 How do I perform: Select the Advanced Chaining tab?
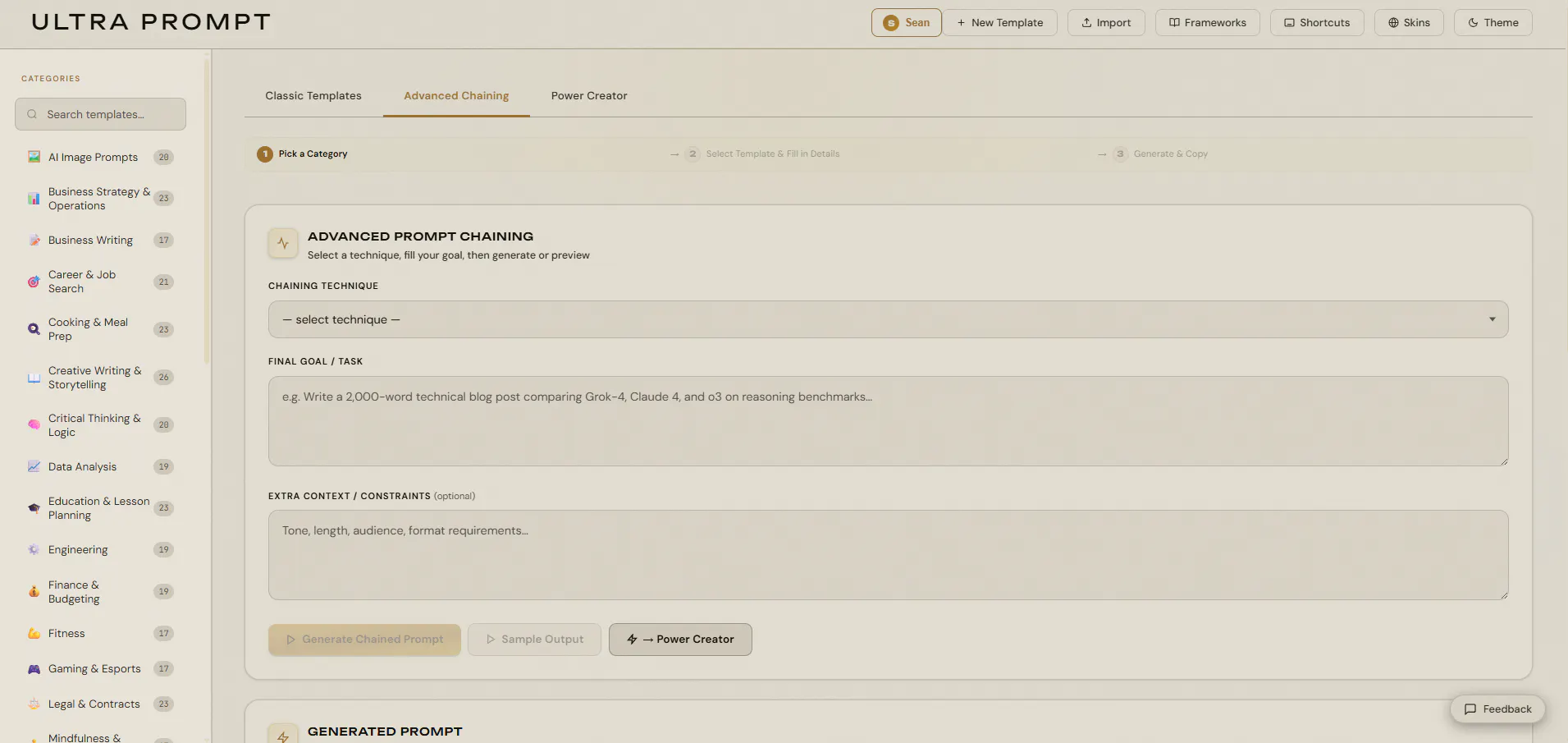click(456, 96)
